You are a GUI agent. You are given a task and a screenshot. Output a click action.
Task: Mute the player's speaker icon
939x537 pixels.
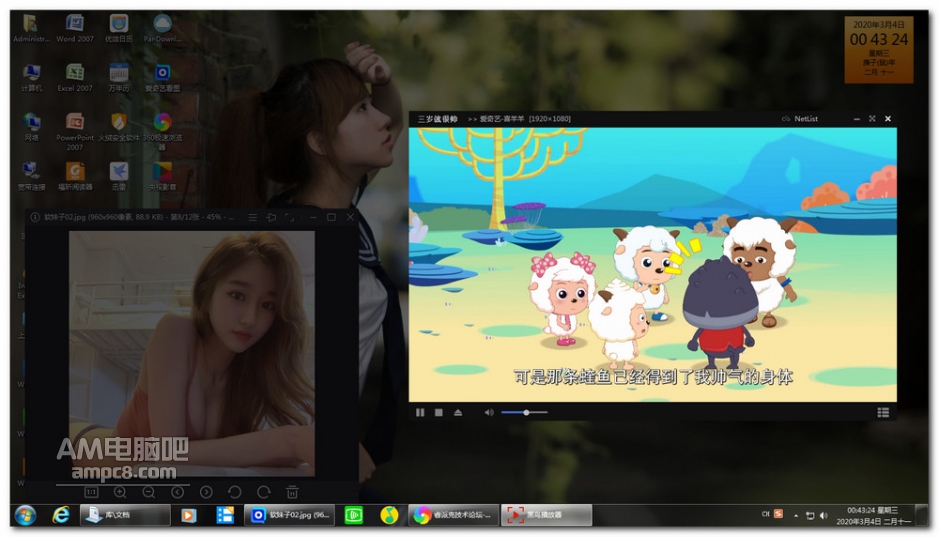489,412
